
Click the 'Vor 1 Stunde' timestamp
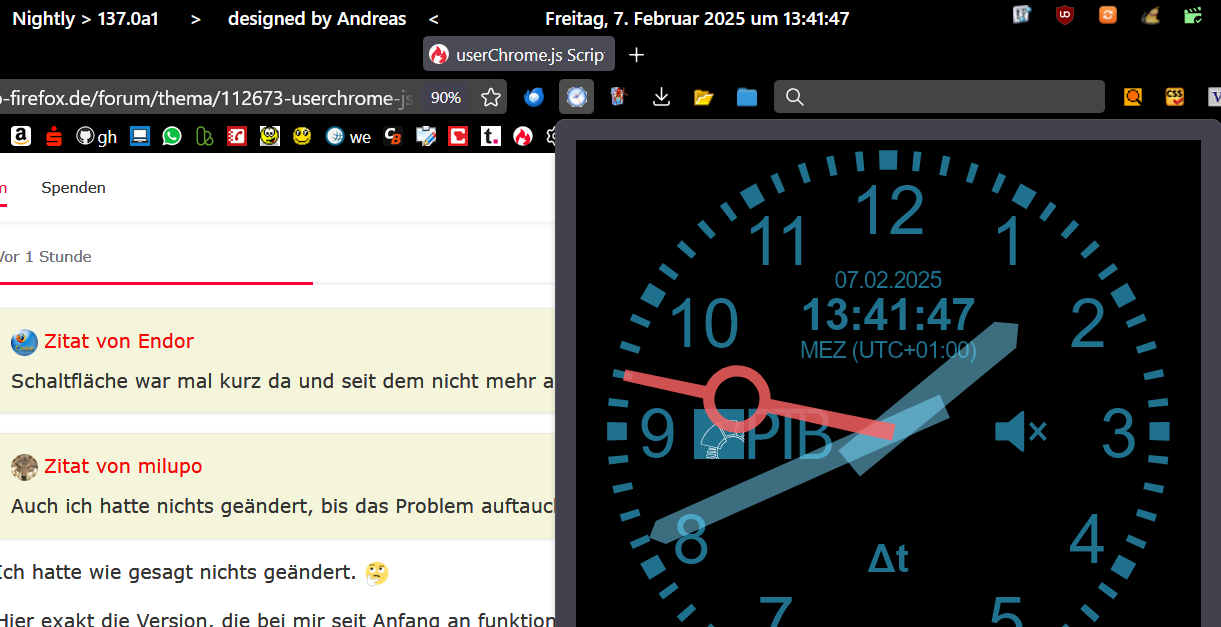click(45, 257)
